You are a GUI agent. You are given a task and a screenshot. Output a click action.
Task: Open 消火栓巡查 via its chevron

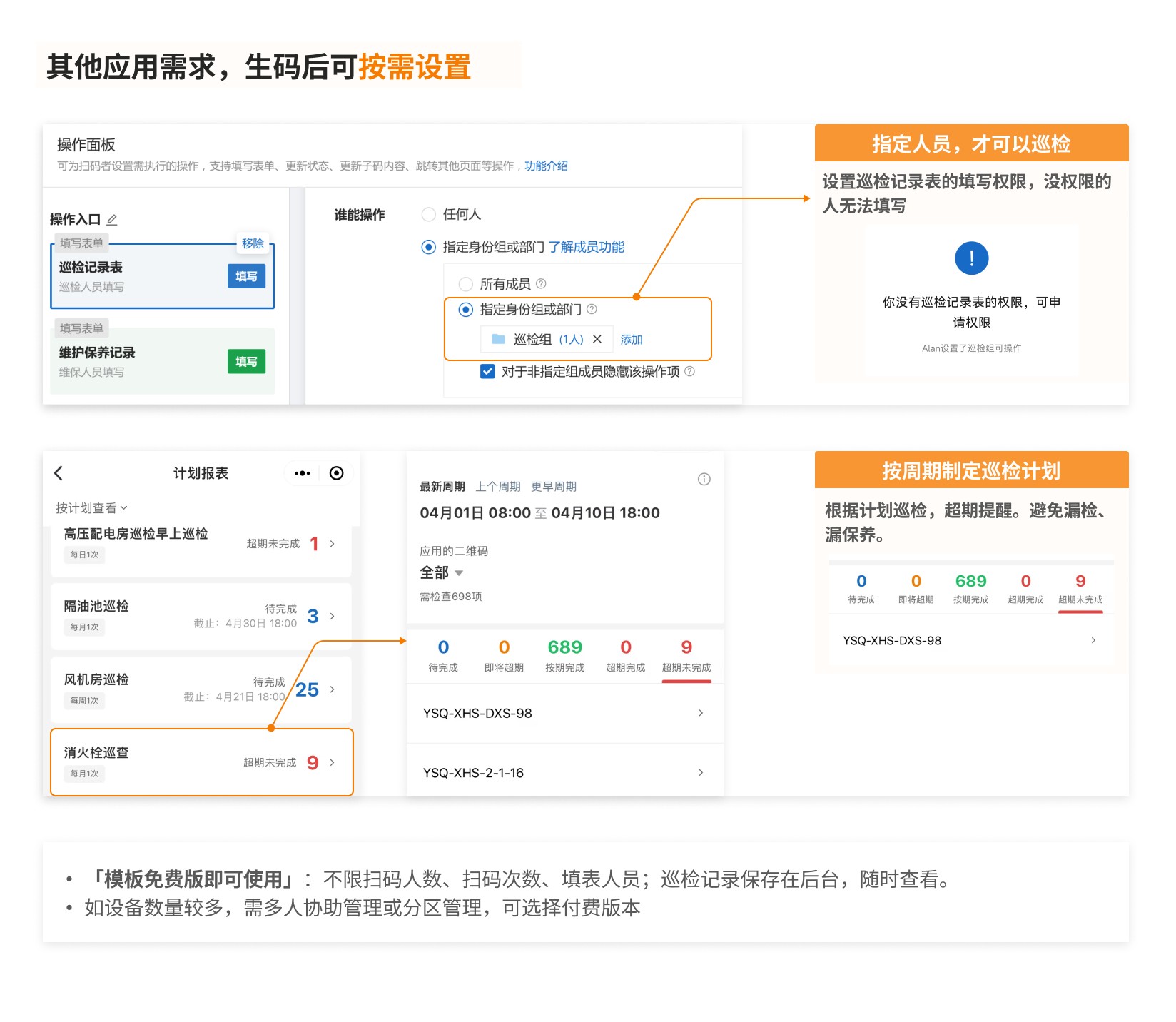pos(333,762)
